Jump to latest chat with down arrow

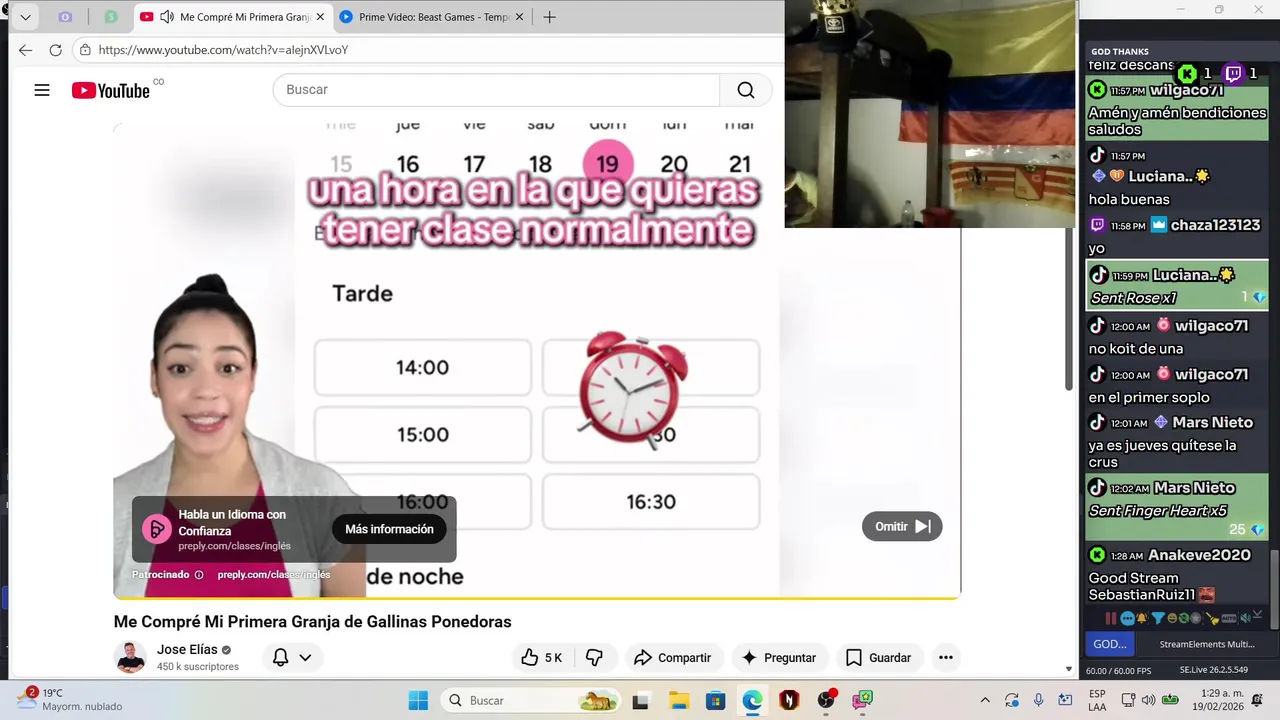point(1258,615)
